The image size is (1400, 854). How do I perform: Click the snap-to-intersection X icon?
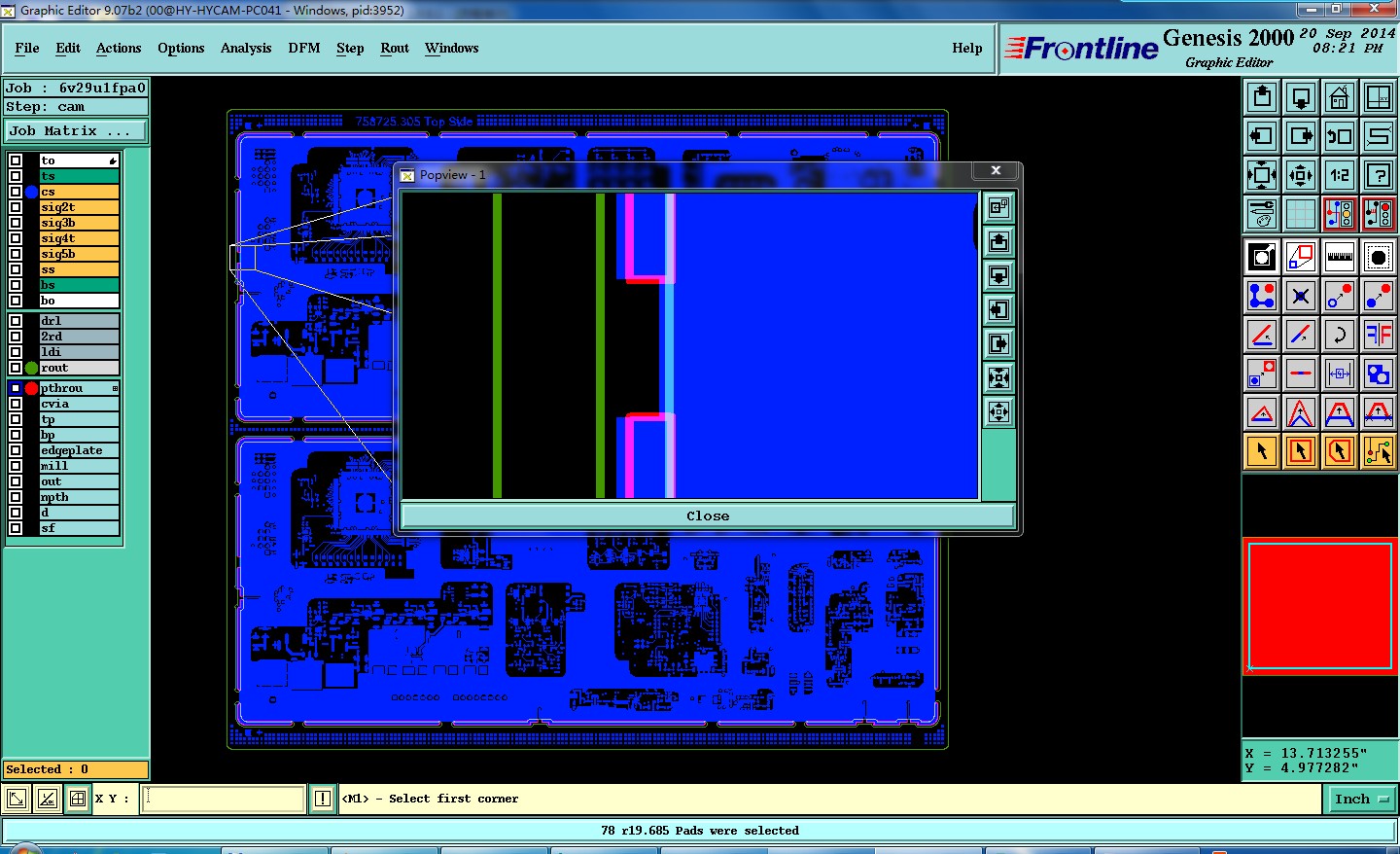[x=1301, y=296]
